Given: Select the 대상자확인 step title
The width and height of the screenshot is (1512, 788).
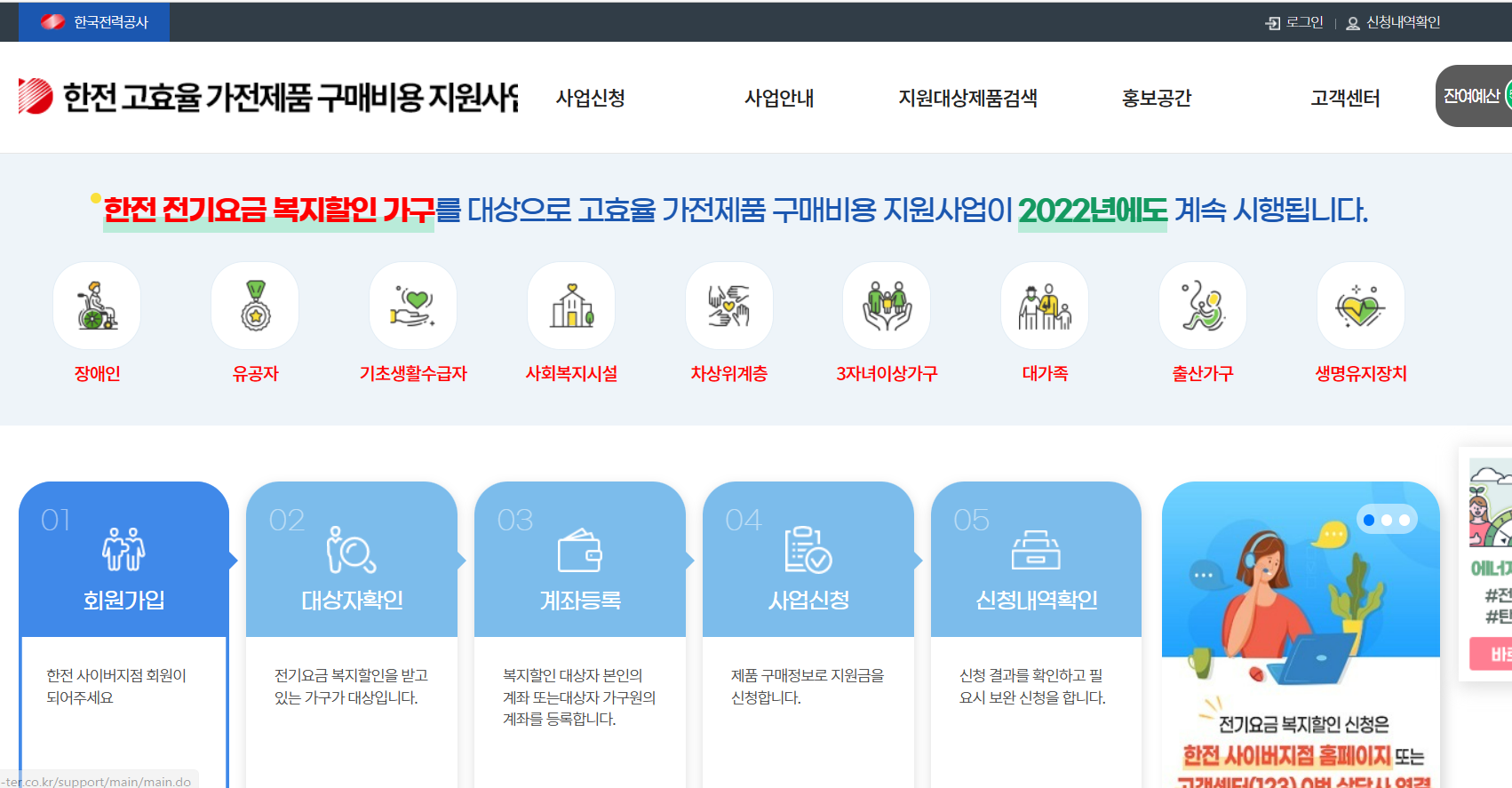Looking at the screenshot, I should [352, 601].
